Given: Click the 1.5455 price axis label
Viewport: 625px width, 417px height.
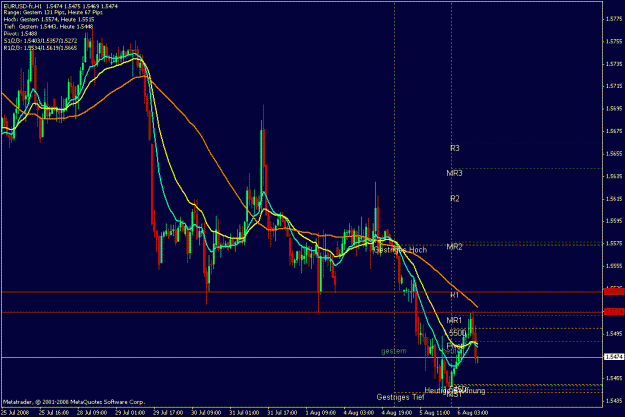Looking at the screenshot, I should coord(614,378).
